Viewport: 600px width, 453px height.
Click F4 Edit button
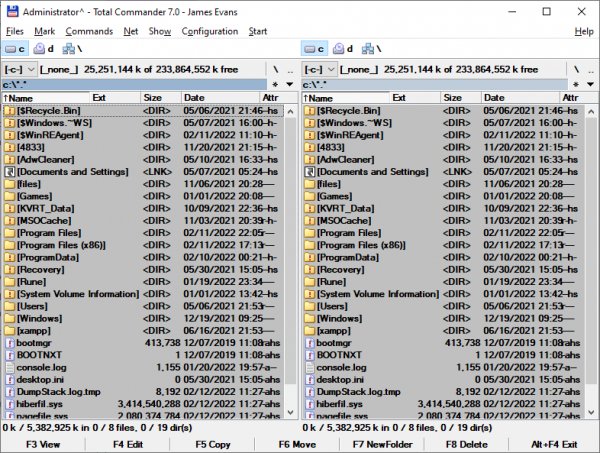[128, 445]
